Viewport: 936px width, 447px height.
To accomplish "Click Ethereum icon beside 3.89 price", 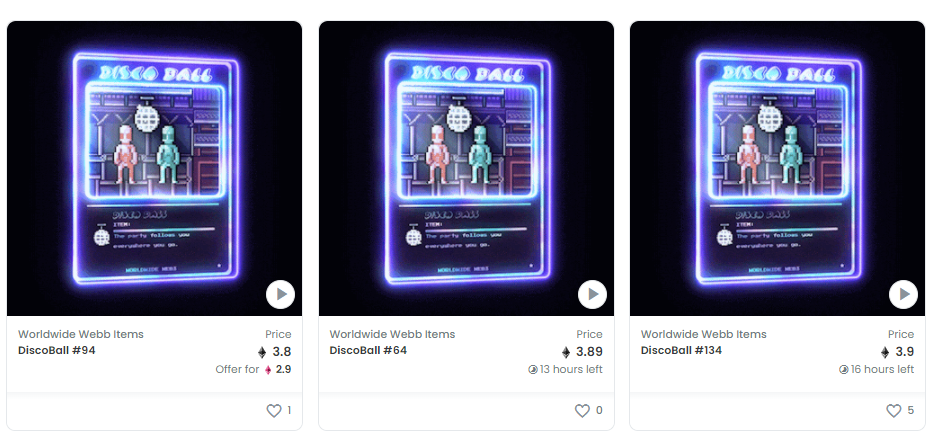I will coord(566,352).
